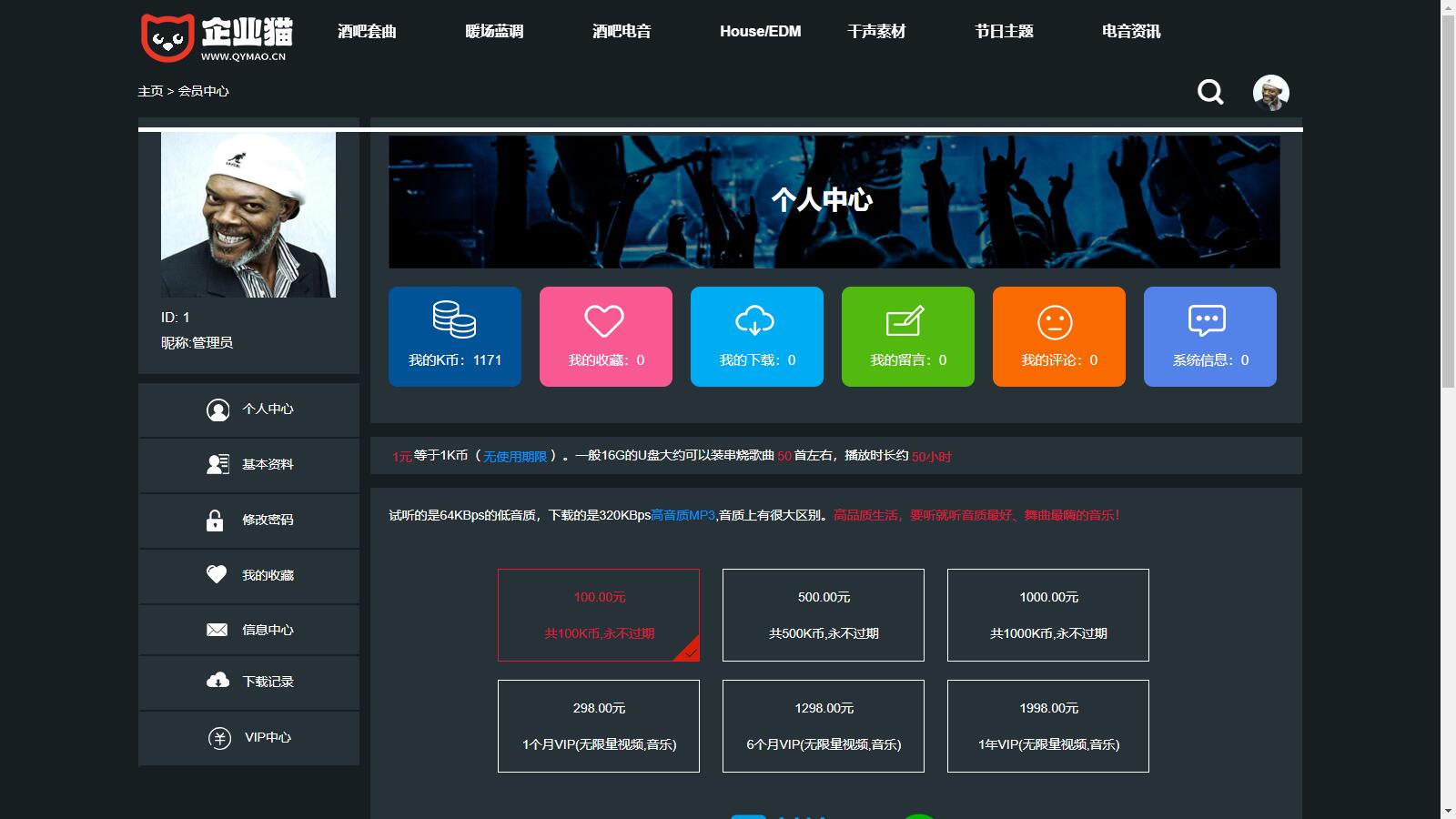
Task: Select the 100.00元 recharge option
Action: coord(599,615)
